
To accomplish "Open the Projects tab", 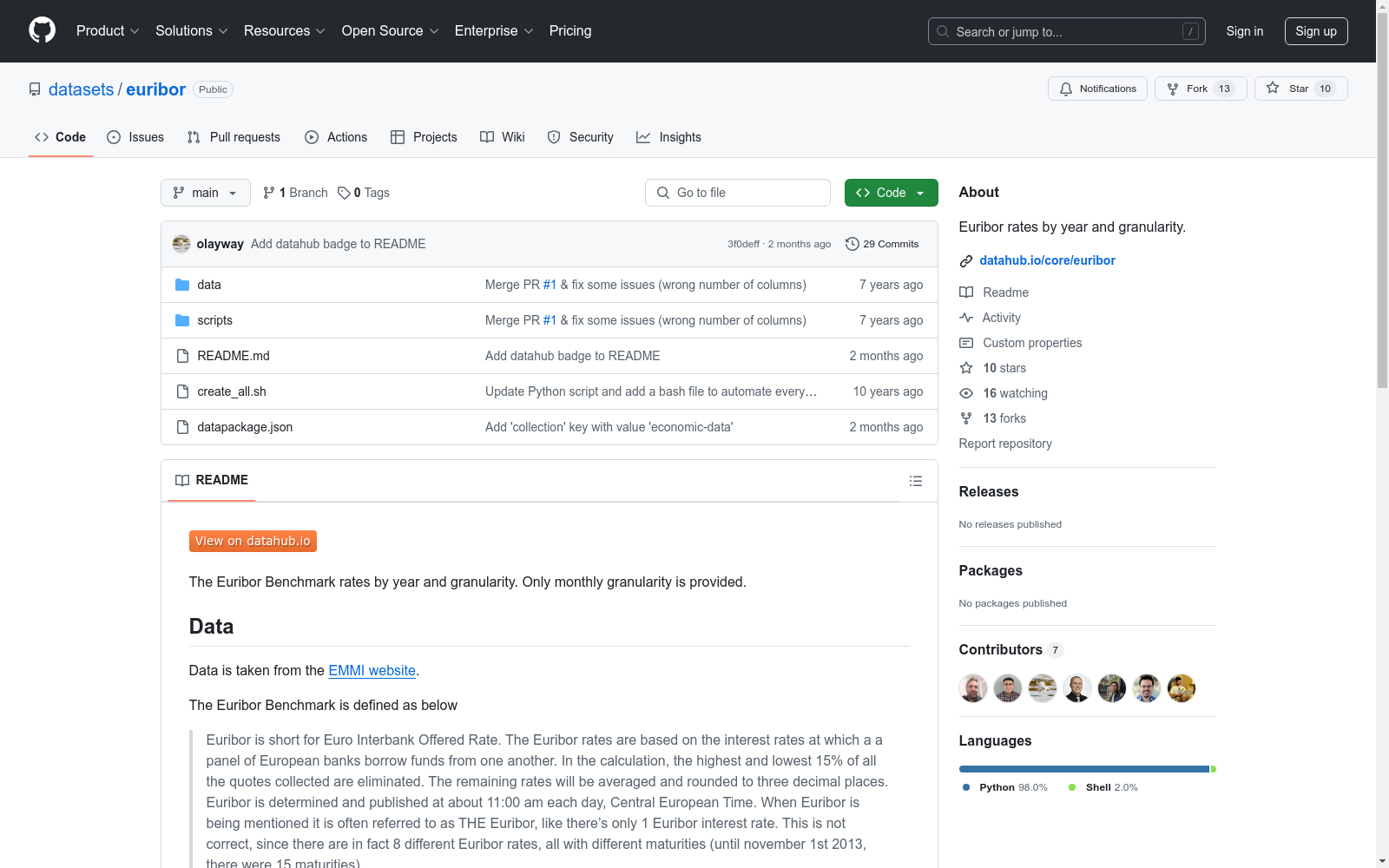I will click(x=424, y=137).
